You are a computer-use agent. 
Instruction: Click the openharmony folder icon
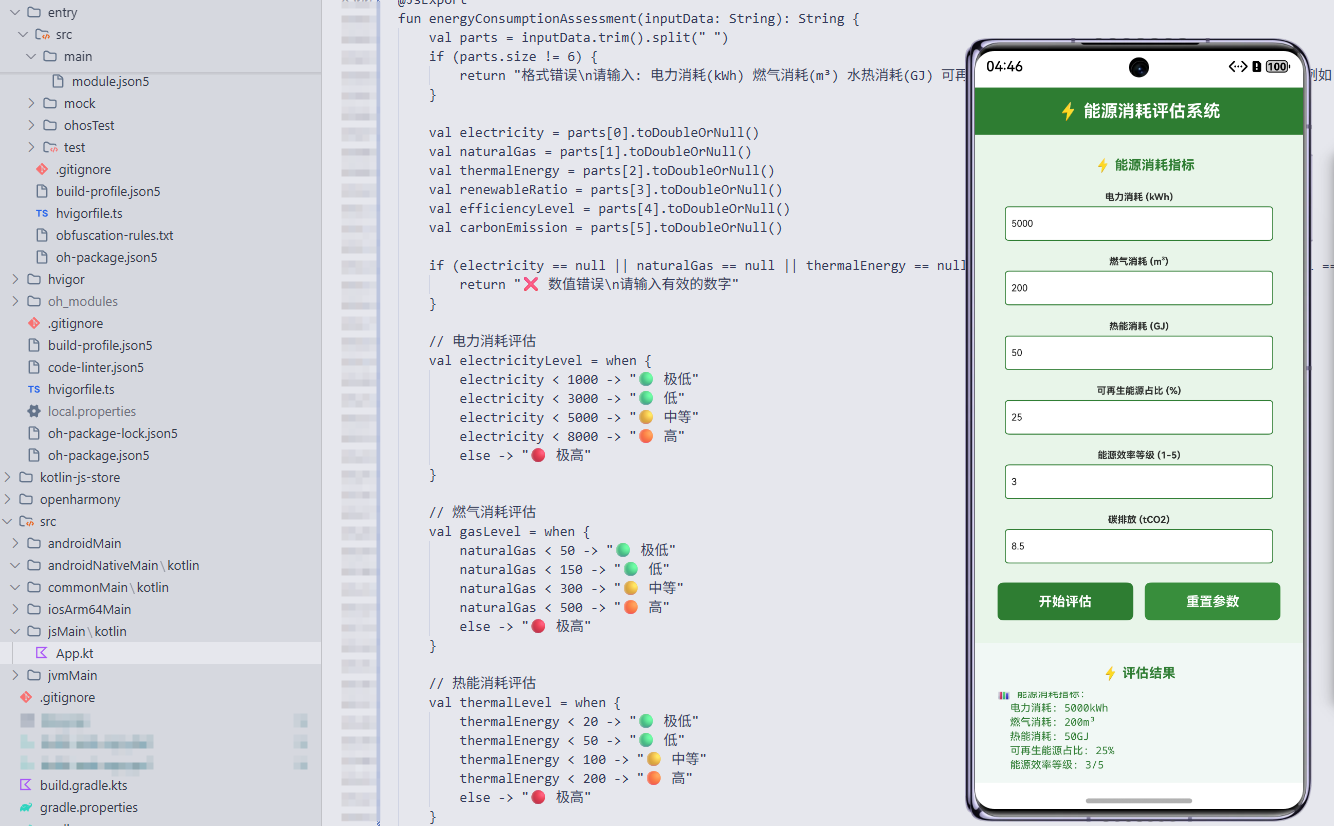26,499
